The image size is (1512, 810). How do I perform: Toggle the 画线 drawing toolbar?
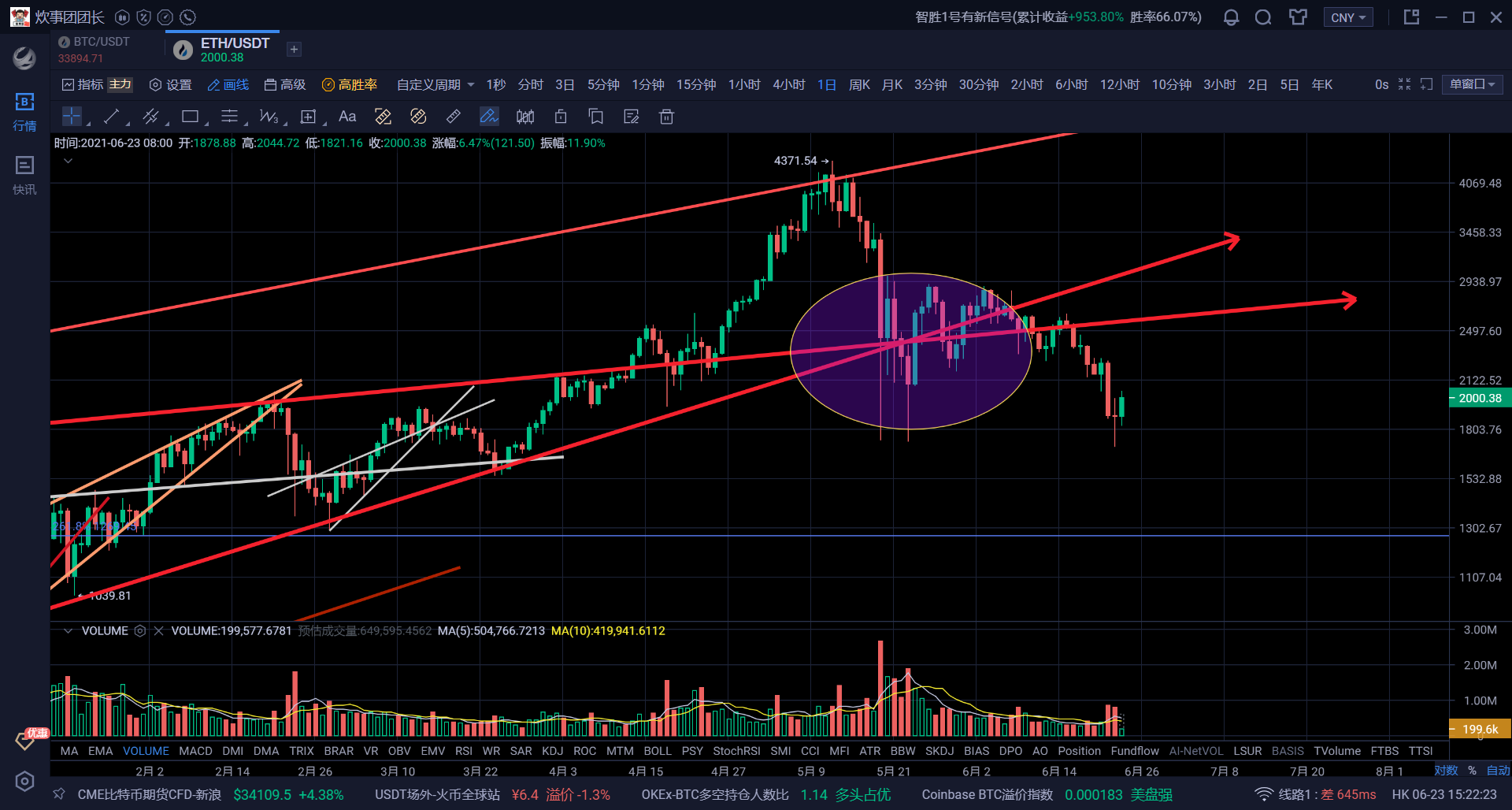[228, 84]
